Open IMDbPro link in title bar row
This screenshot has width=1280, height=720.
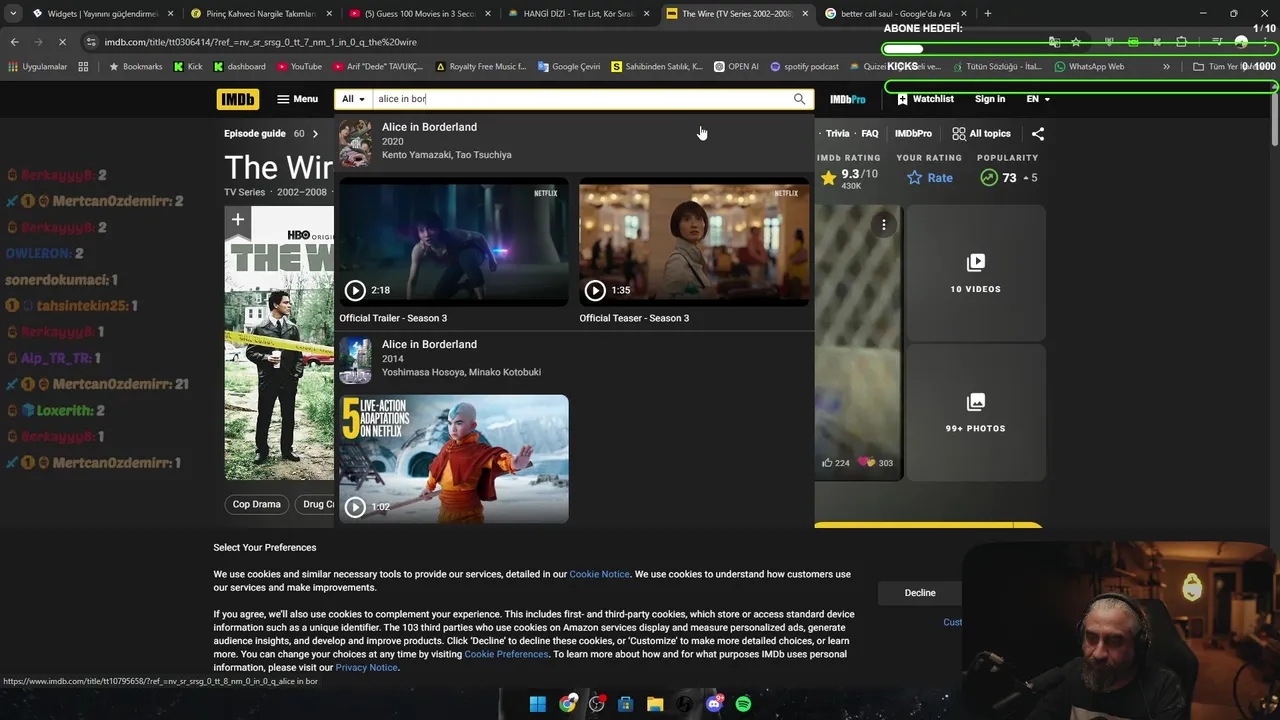(913, 133)
